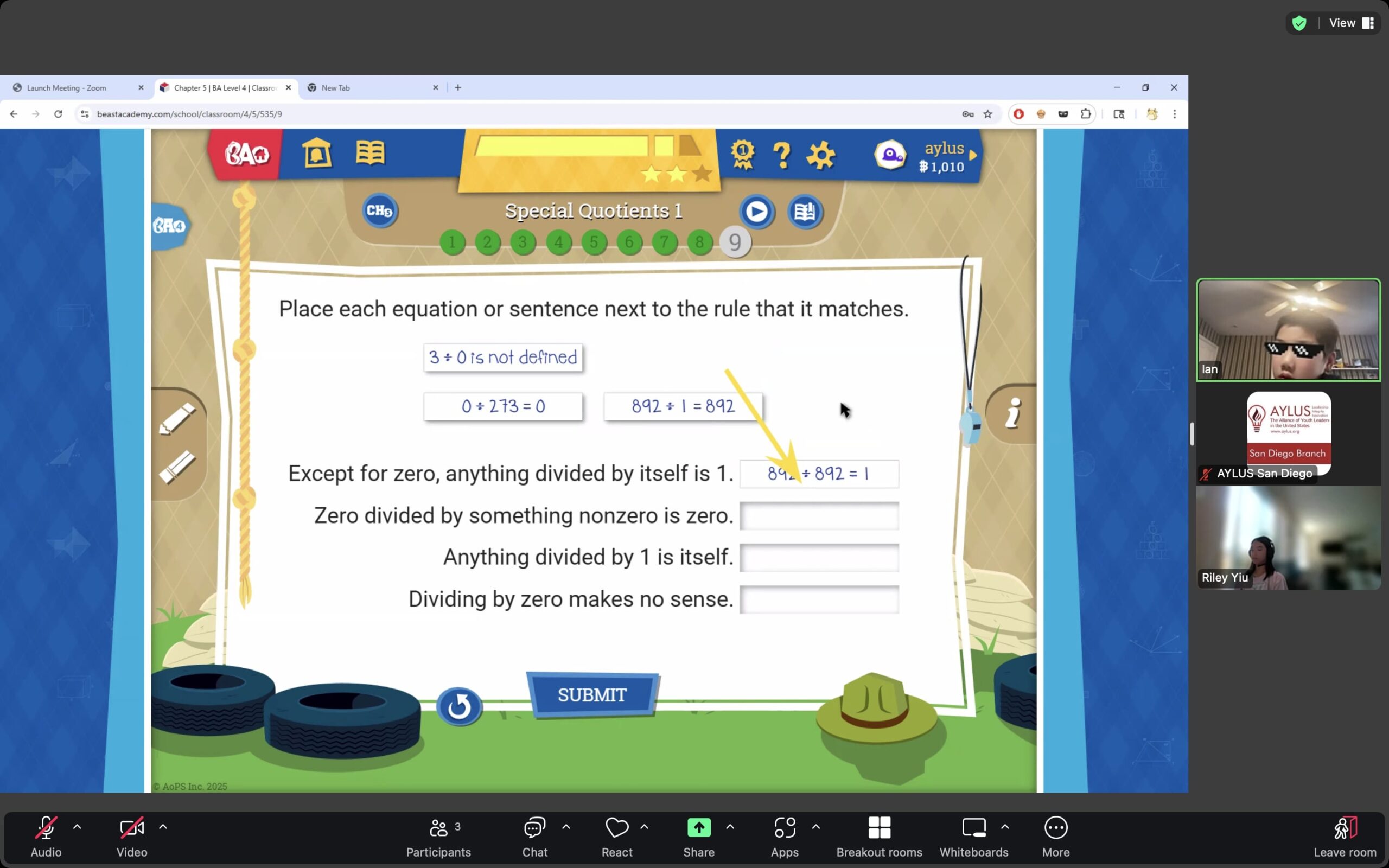Expand the Chat options caret
Image resolution: width=1389 pixels, height=868 pixels.
click(x=566, y=827)
